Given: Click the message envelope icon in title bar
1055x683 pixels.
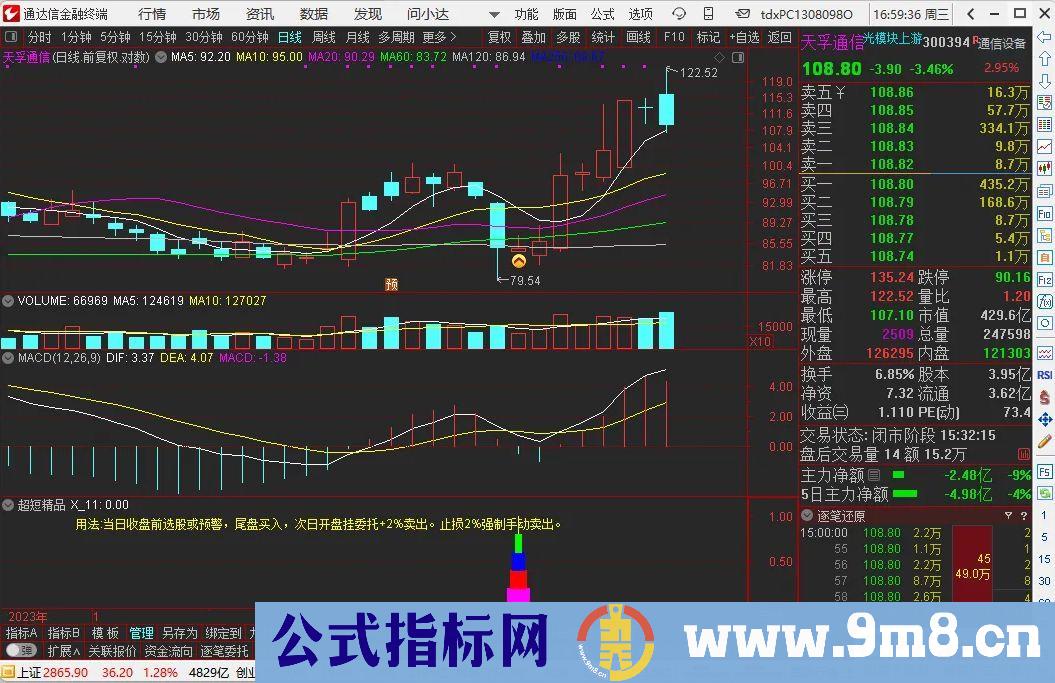Looking at the screenshot, I should click(742, 13).
